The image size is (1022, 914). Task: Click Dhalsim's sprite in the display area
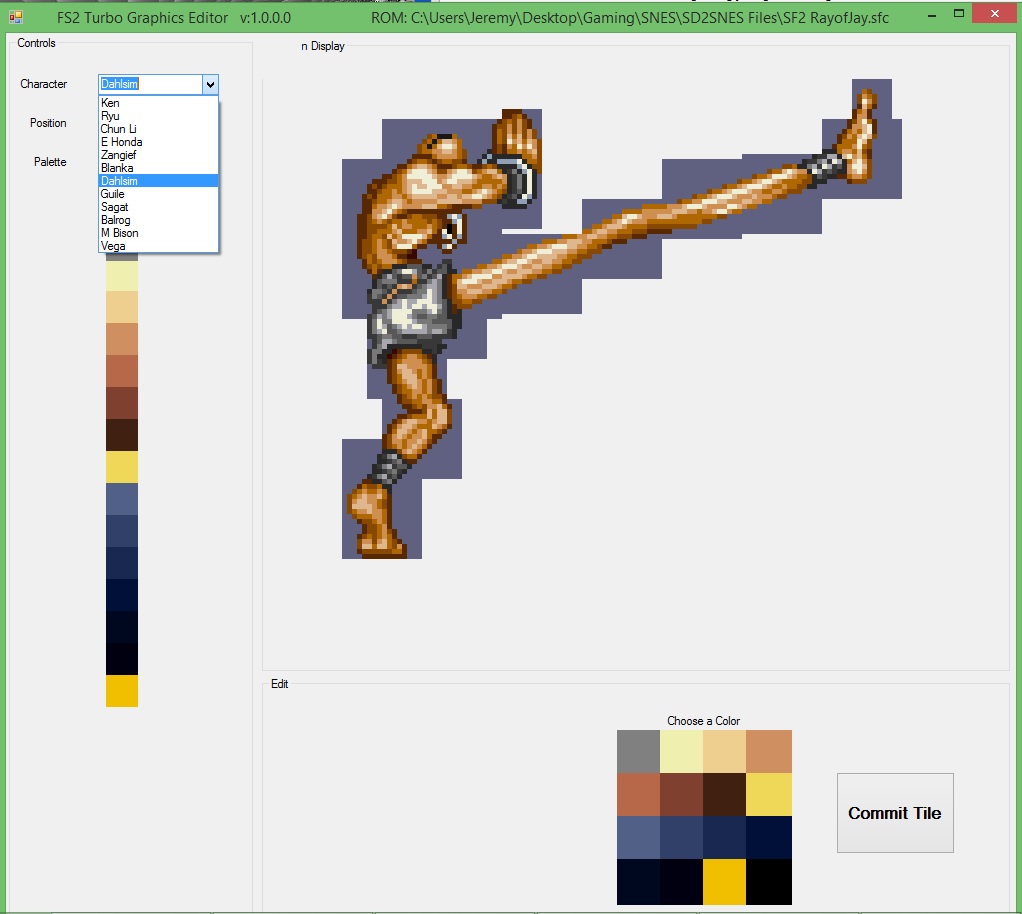point(621,319)
